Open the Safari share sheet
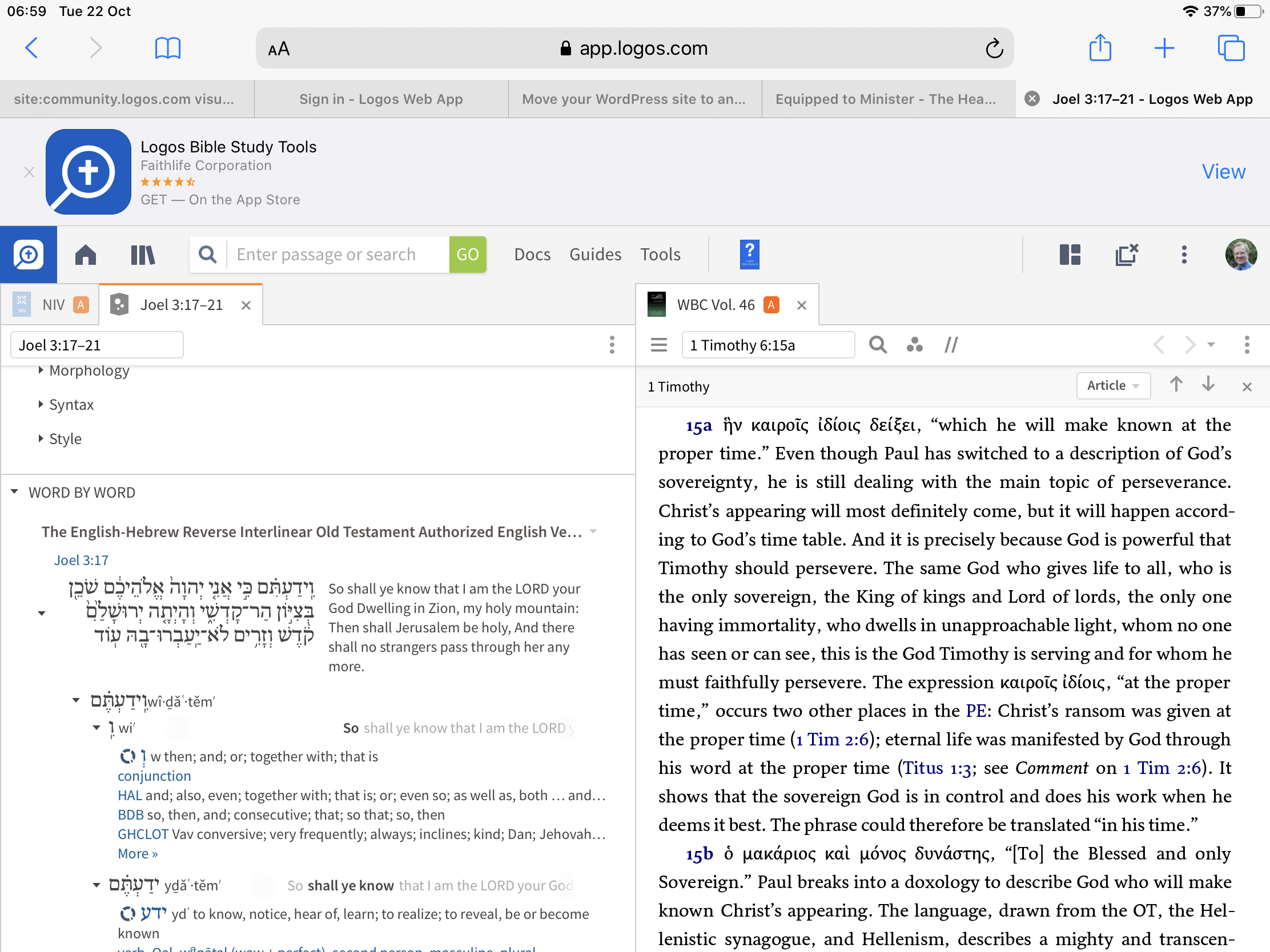Viewport: 1270px width, 952px height. [1100, 47]
